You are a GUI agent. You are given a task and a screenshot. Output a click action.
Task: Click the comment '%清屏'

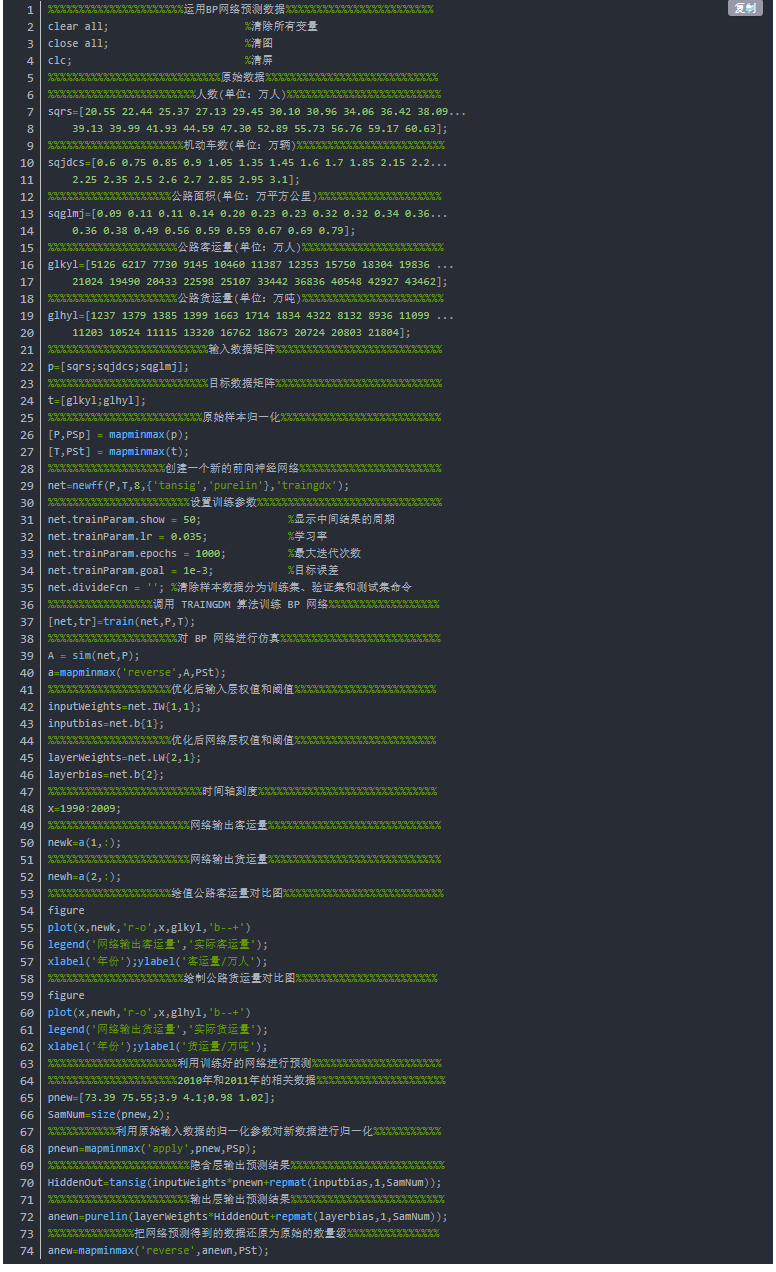pyautogui.click(x=258, y=60)
